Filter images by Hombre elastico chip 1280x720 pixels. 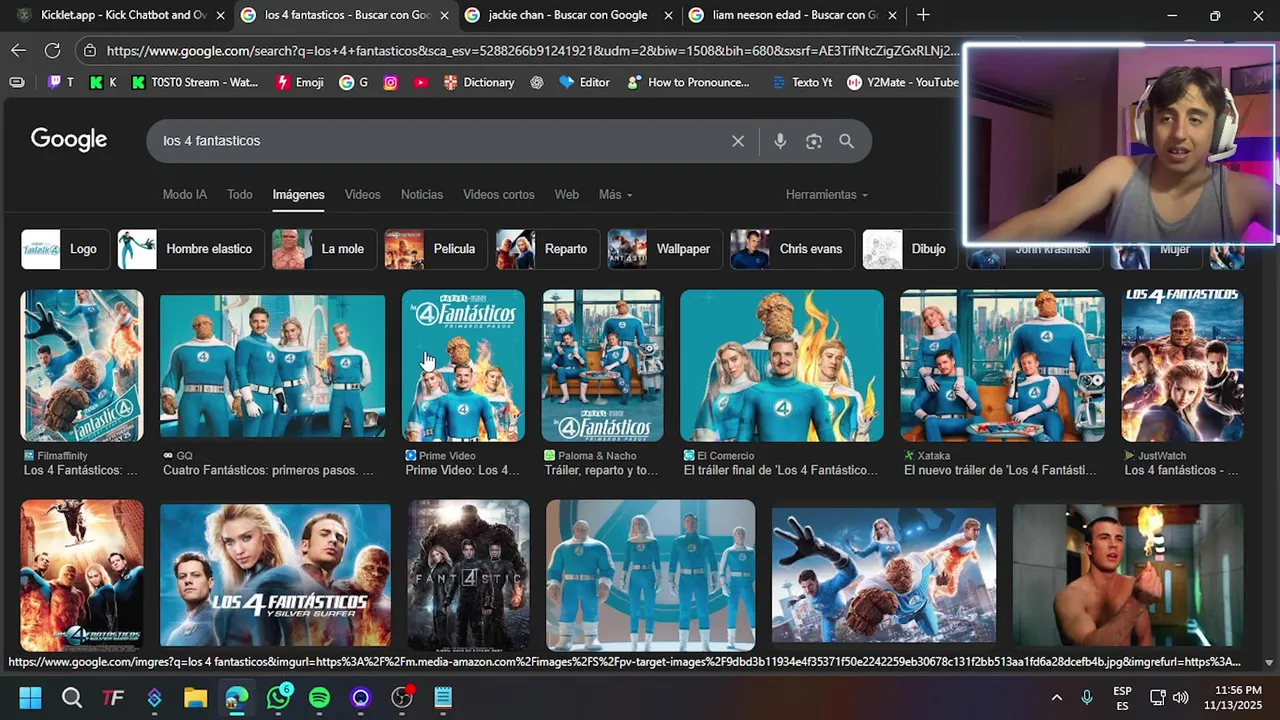point(191,249)
